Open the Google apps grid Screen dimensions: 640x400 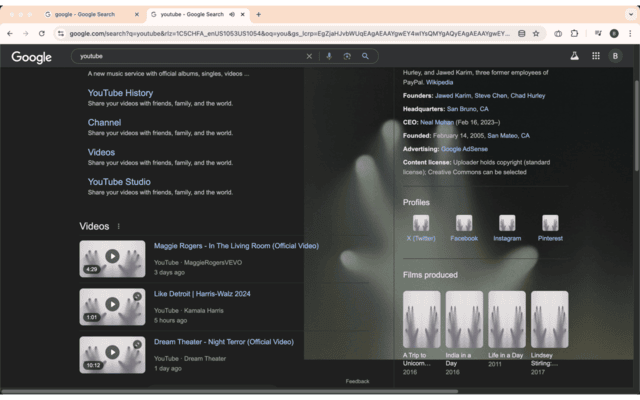(596, 57)
